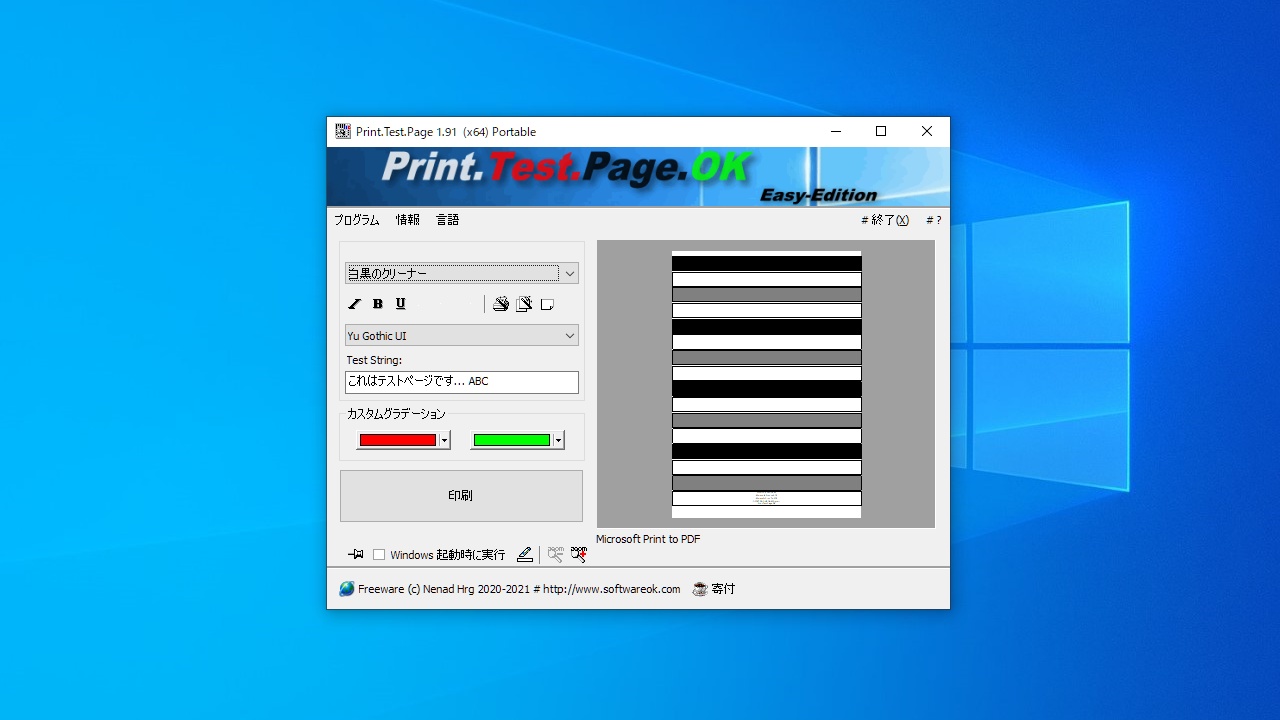Toggle underline text formatting (U icon)

[401, 304]
